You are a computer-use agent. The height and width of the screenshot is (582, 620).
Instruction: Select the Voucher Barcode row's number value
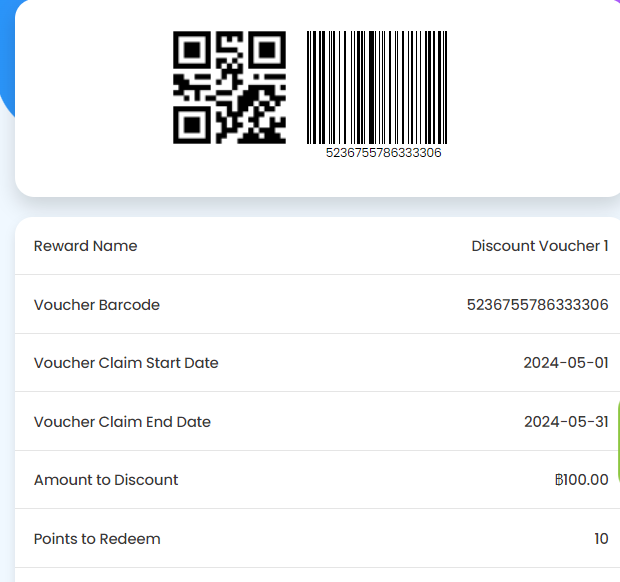(537, 305)
